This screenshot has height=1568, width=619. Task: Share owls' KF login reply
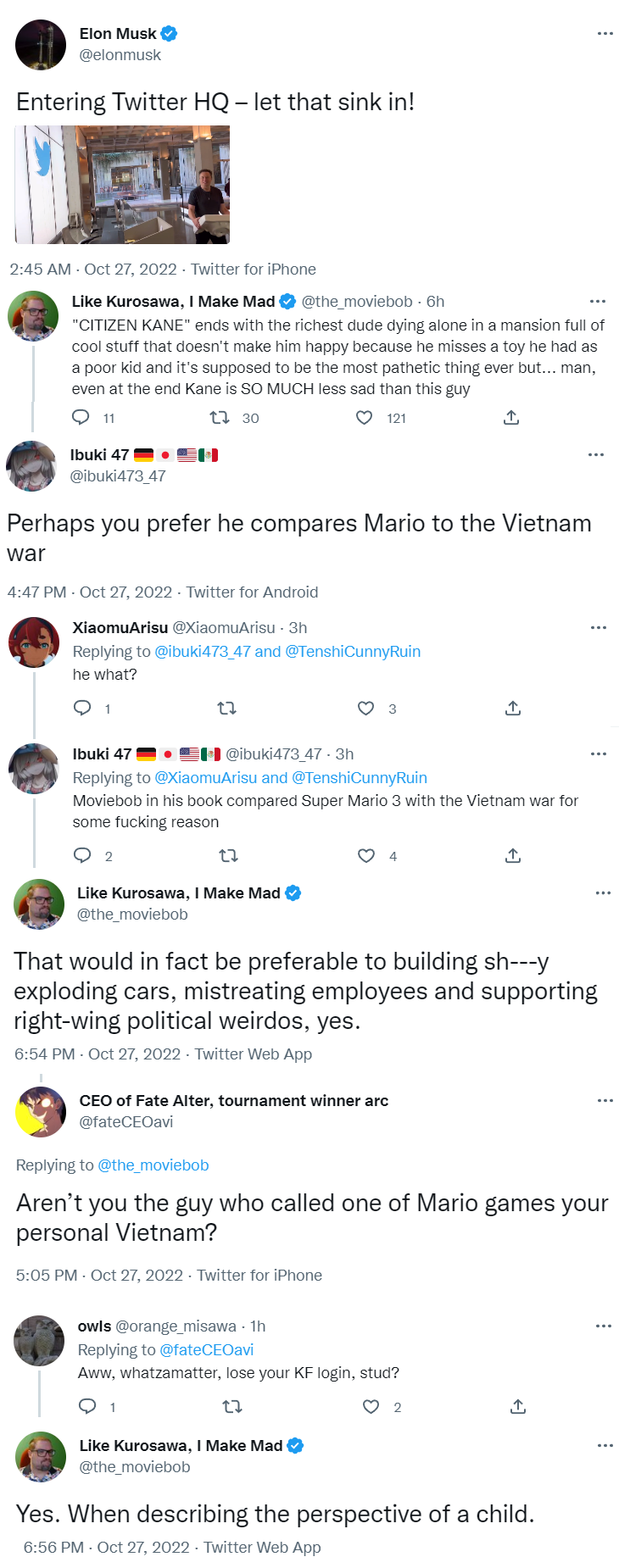coord(518,1406)
